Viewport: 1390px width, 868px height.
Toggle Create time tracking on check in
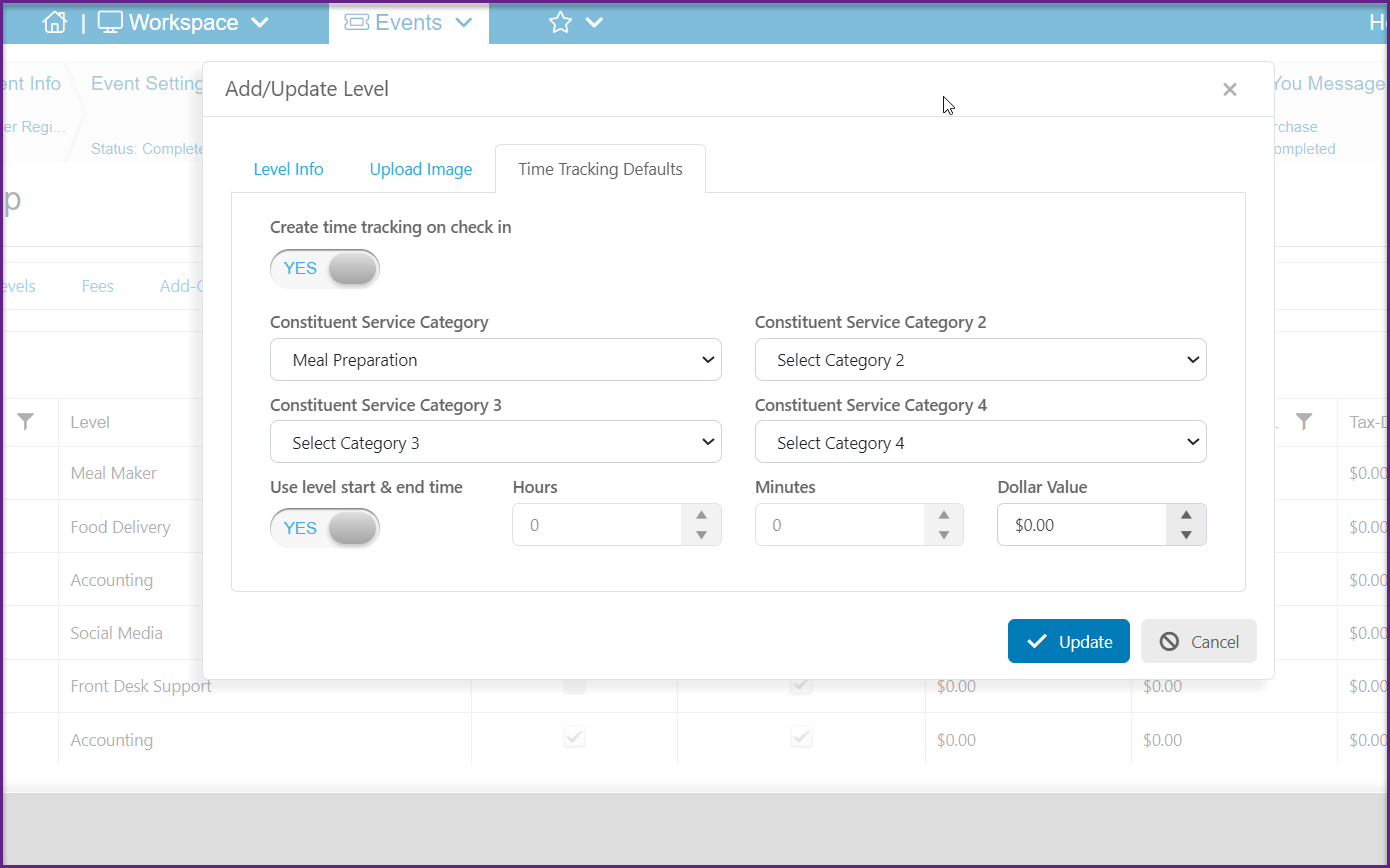point(325,268)
